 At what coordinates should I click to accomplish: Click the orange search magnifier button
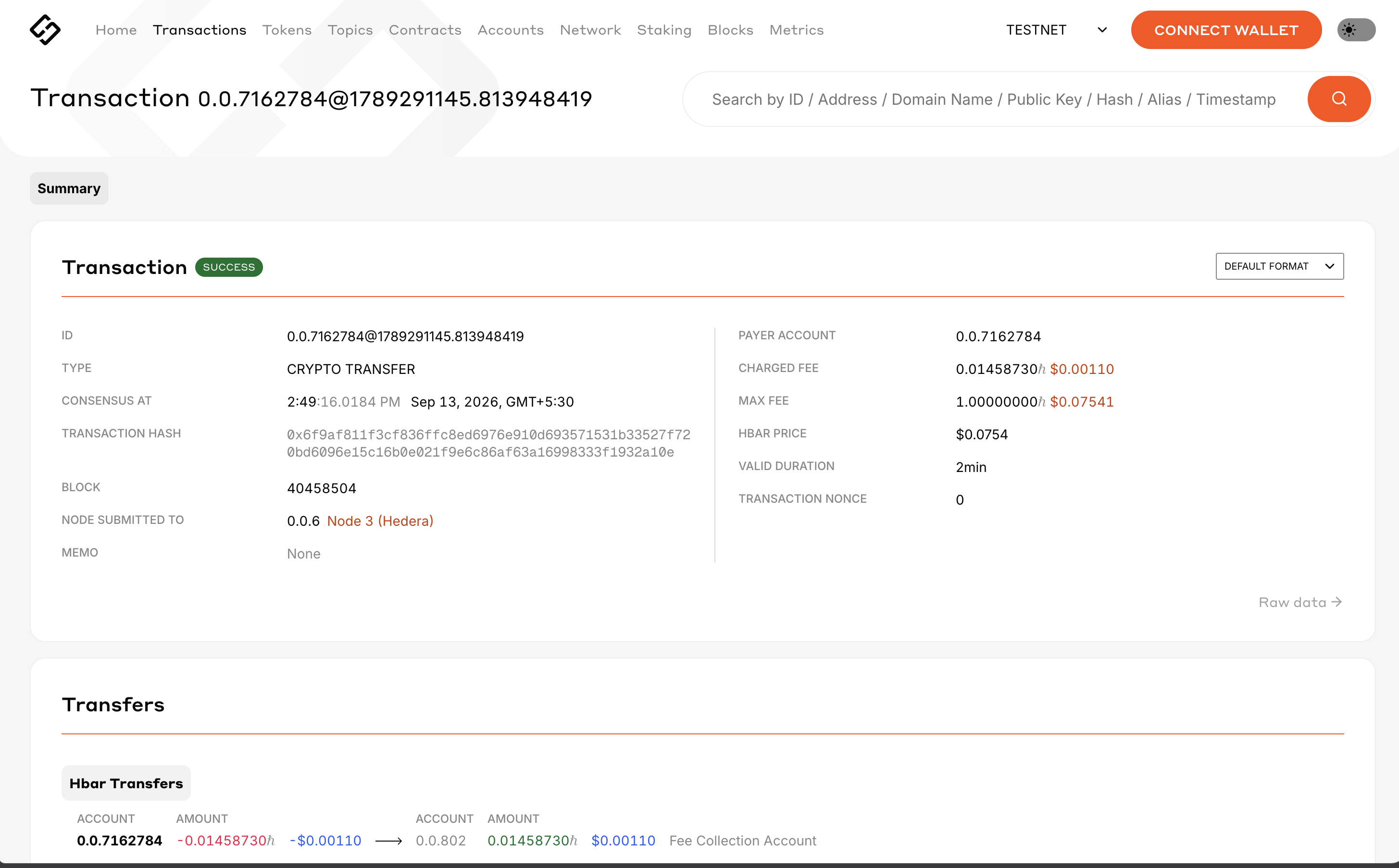1339,99
